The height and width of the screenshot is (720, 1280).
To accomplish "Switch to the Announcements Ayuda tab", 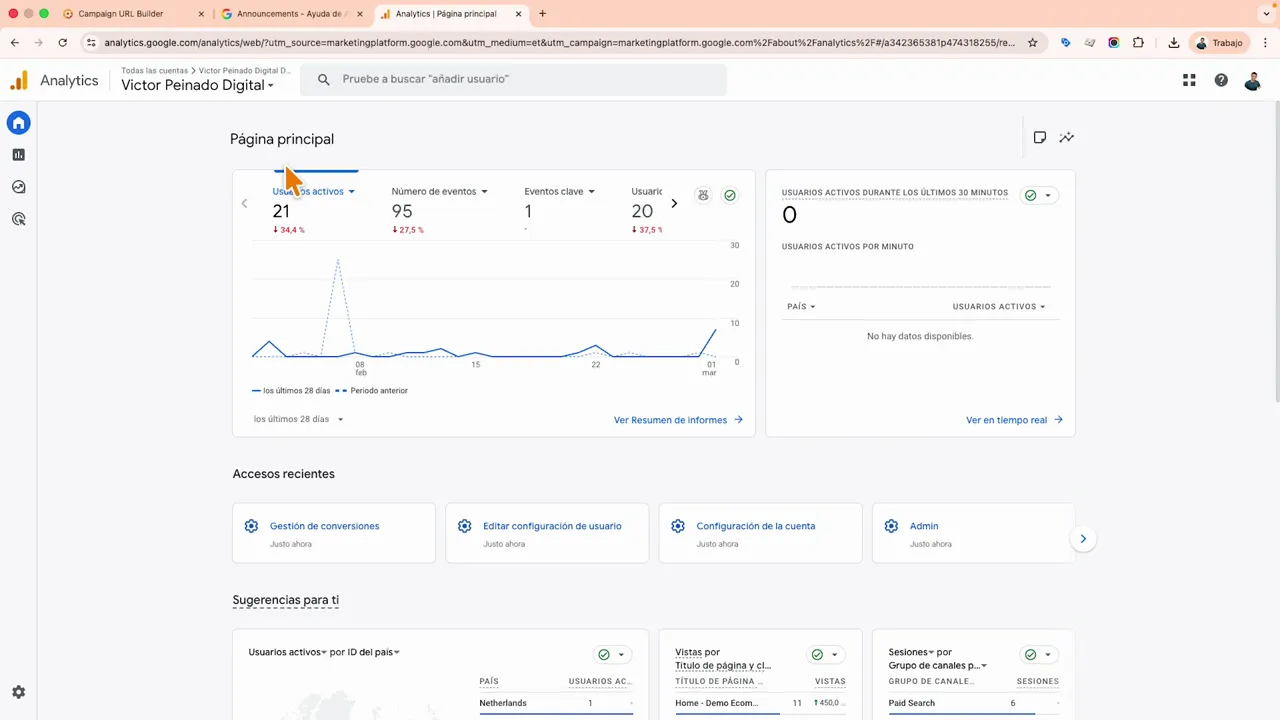I will 292,14.
